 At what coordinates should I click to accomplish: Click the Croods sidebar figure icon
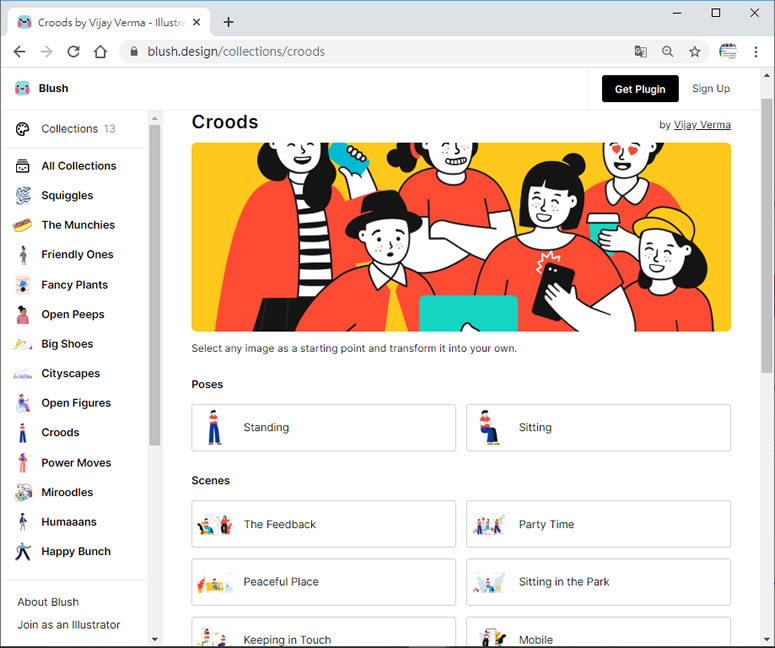tap(23, 433)
